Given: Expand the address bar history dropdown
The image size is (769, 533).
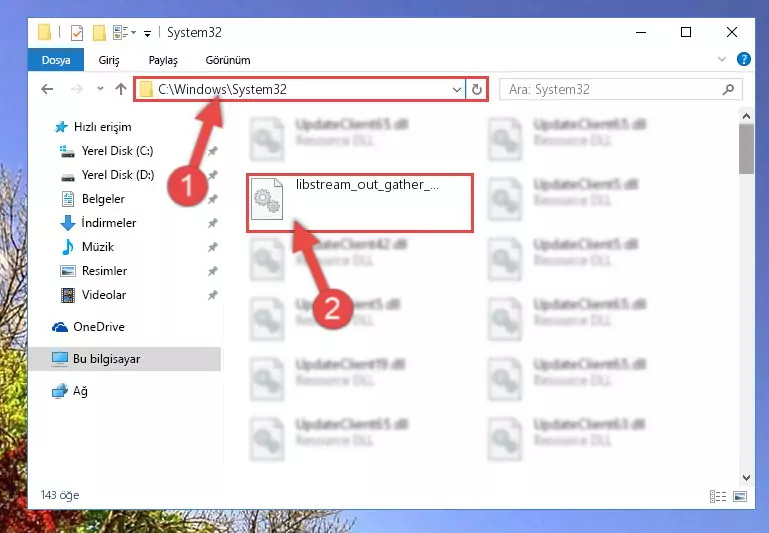Looking at the screenshot, I should coord(457,90).
